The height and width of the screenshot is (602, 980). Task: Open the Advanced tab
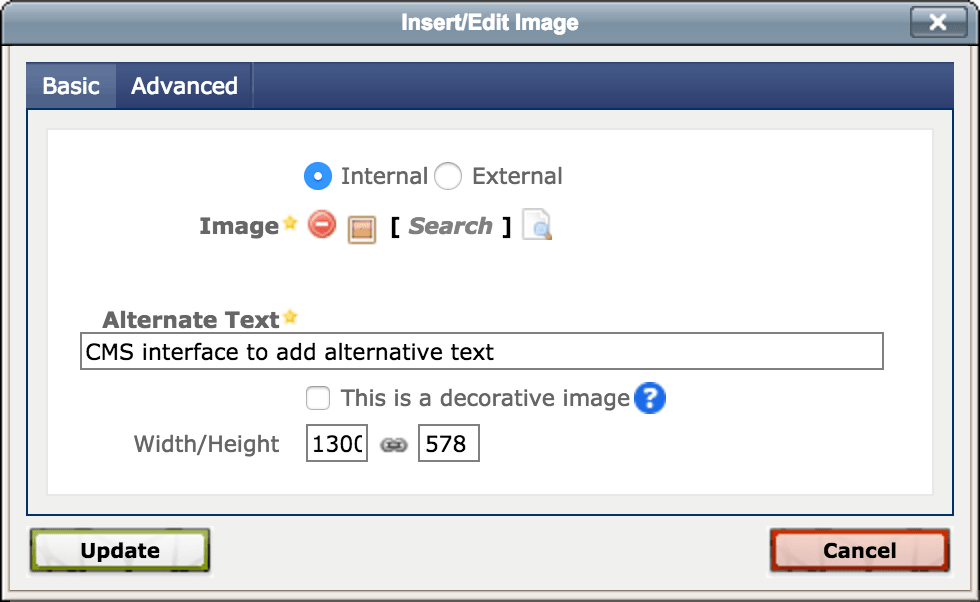point(184,86)
